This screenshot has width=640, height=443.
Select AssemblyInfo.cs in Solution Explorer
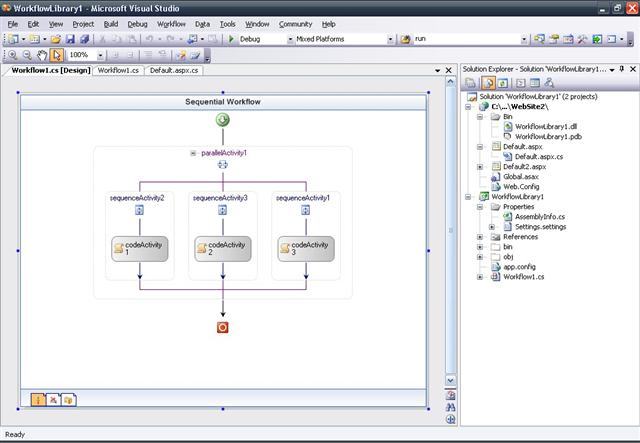tap(540, 217)
